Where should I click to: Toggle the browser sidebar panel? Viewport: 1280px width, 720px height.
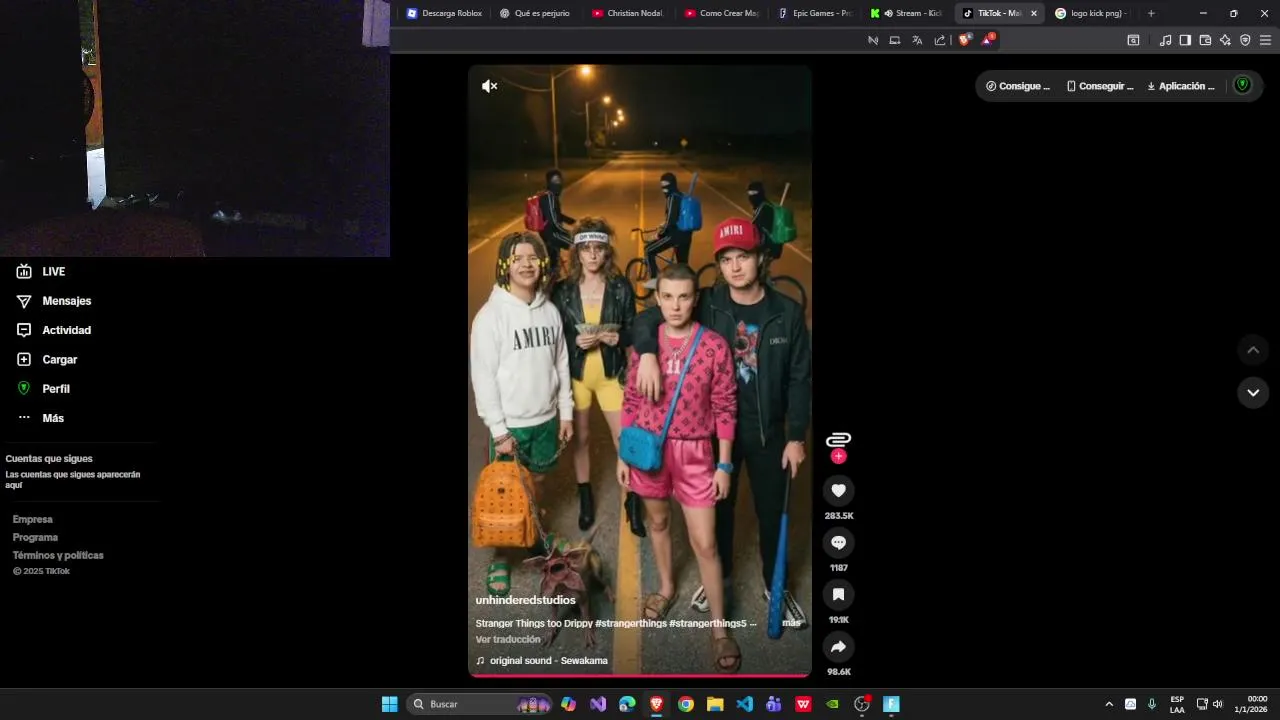(1185, 40)
